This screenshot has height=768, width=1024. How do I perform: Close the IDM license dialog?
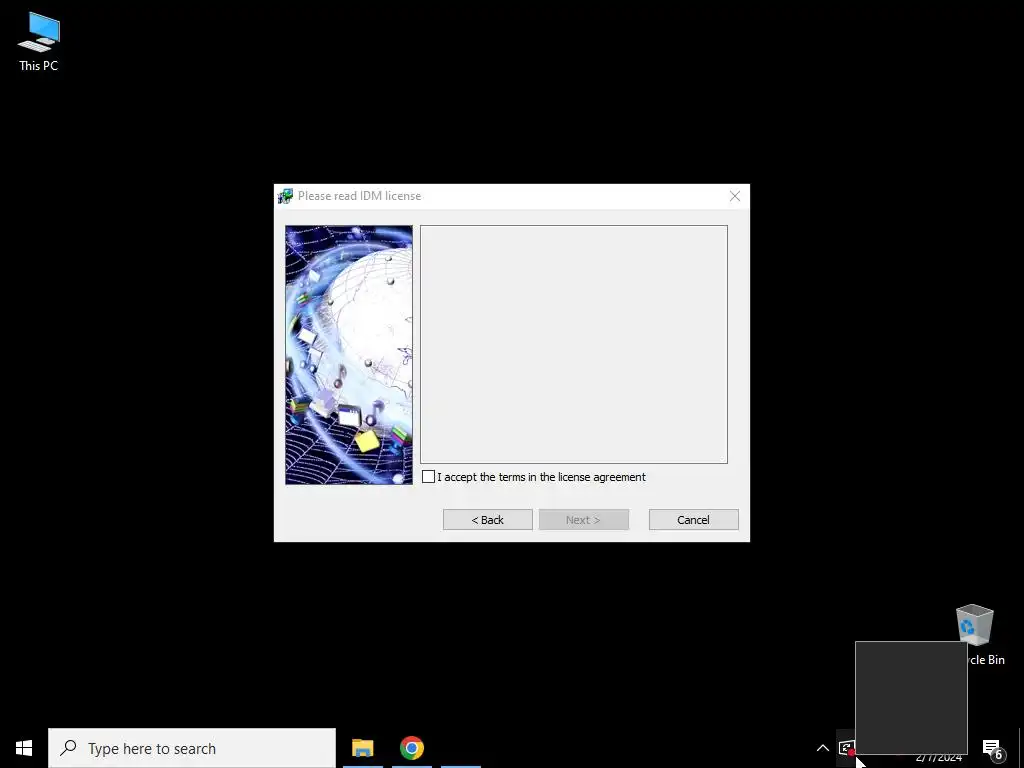[735, 196]
